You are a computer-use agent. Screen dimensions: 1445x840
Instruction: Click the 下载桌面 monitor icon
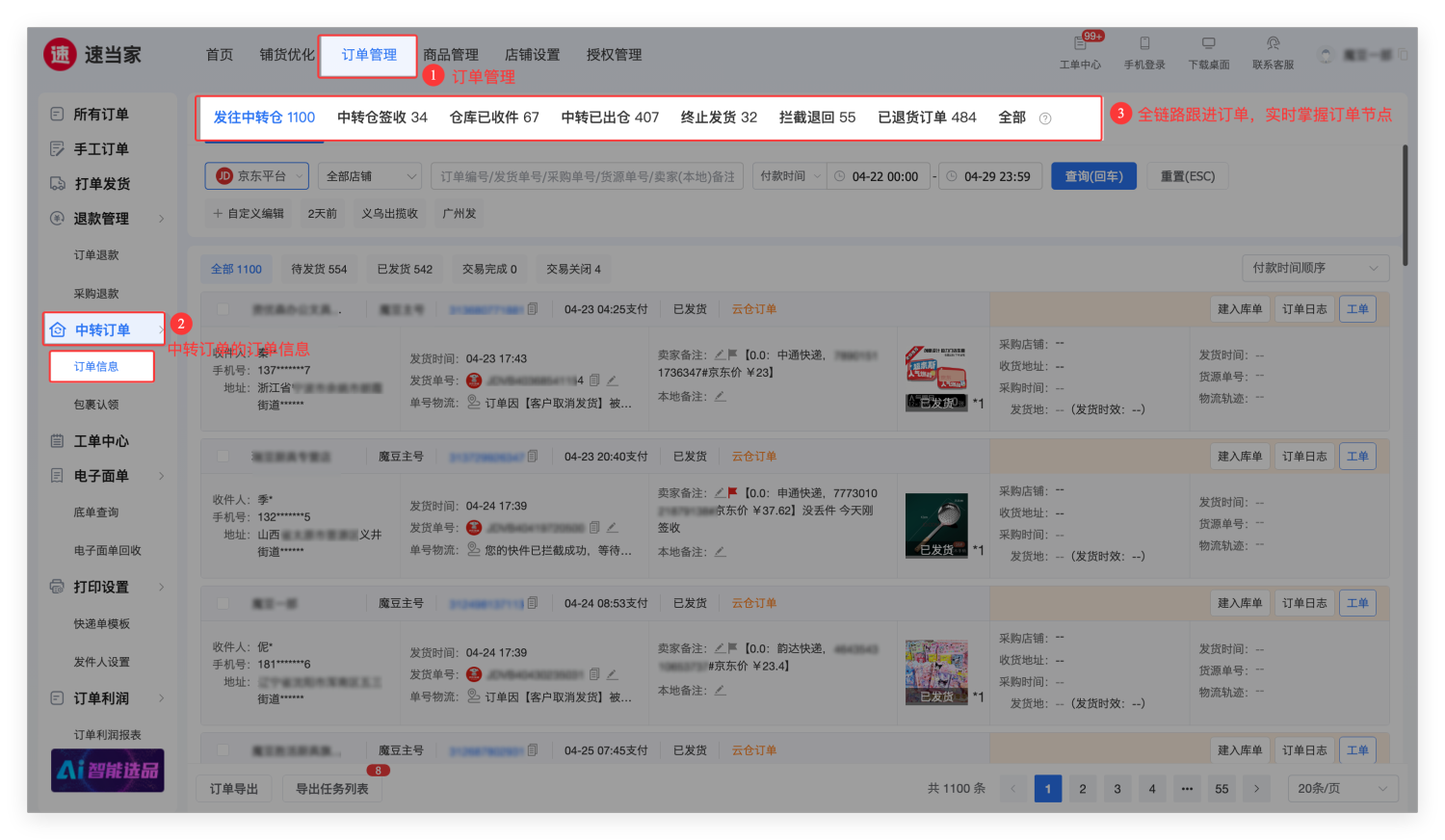(1208, 44)
